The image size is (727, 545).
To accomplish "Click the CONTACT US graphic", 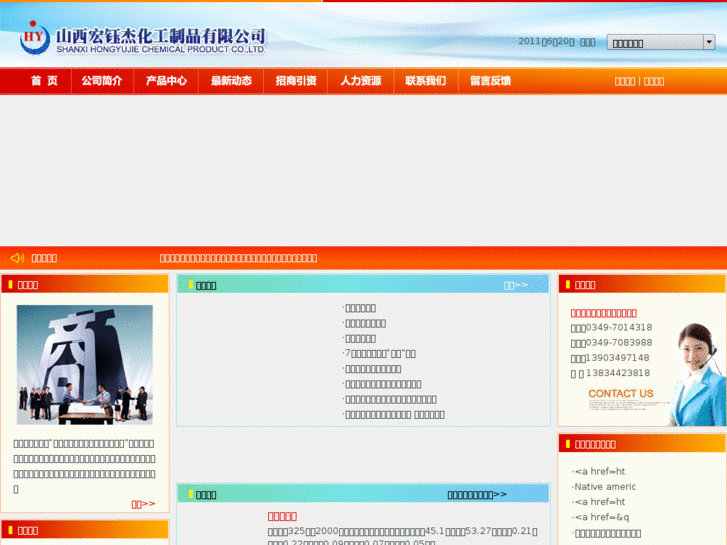I will (x=621, y=393).
